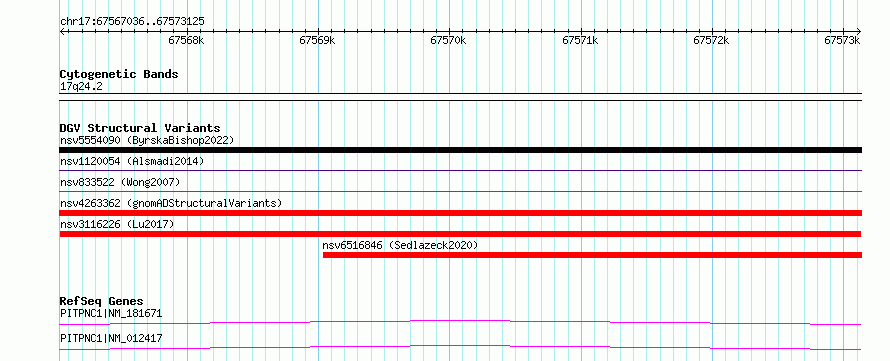Select the PITPNC1|NM_181671 transcript label

[x=111, y=313]
